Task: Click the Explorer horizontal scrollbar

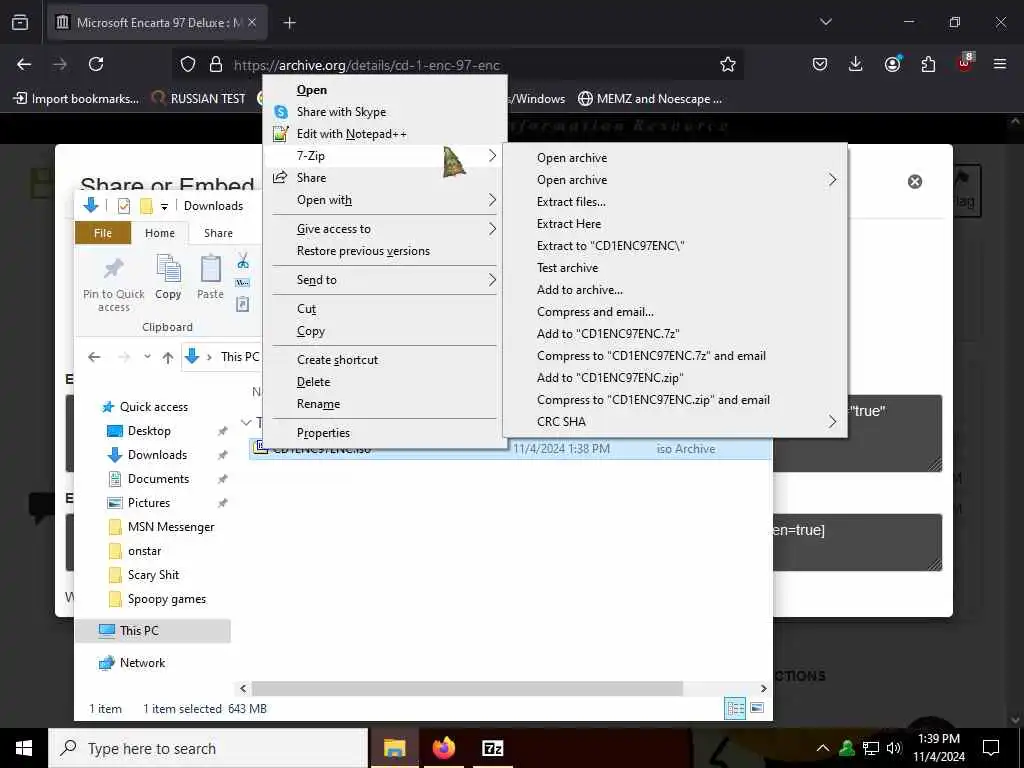Action: tap(467, 688)
